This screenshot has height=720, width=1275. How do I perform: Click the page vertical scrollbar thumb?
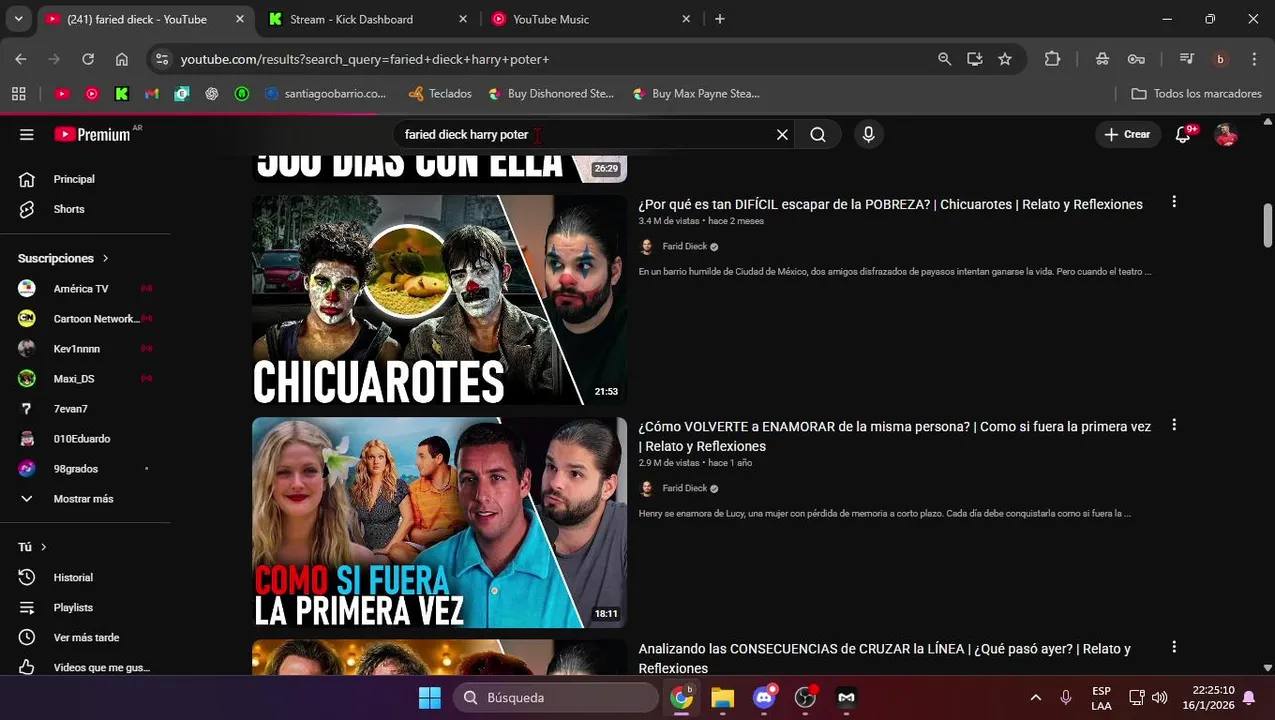[1268, 225]
